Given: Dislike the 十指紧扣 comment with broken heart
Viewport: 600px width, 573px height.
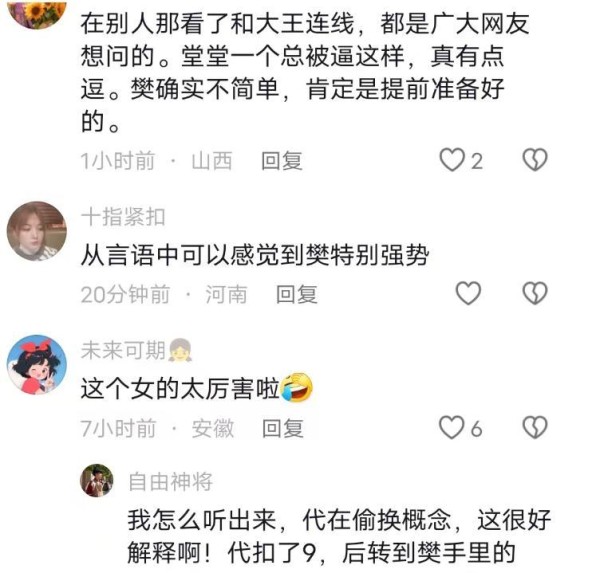Looking at the screenshot, I should click(535, 294).
